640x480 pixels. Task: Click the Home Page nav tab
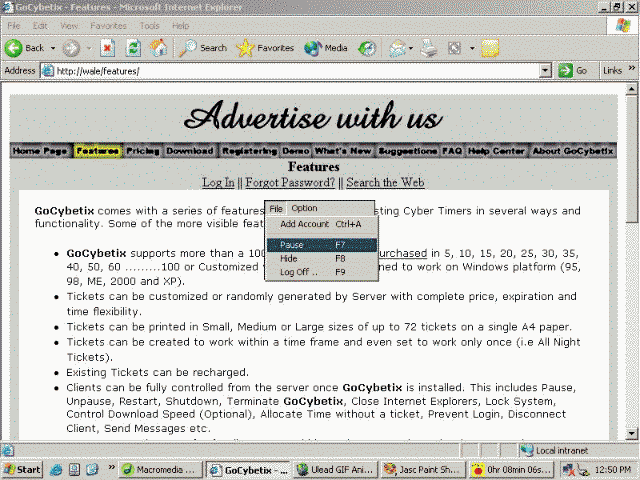[x=40, y=151]
